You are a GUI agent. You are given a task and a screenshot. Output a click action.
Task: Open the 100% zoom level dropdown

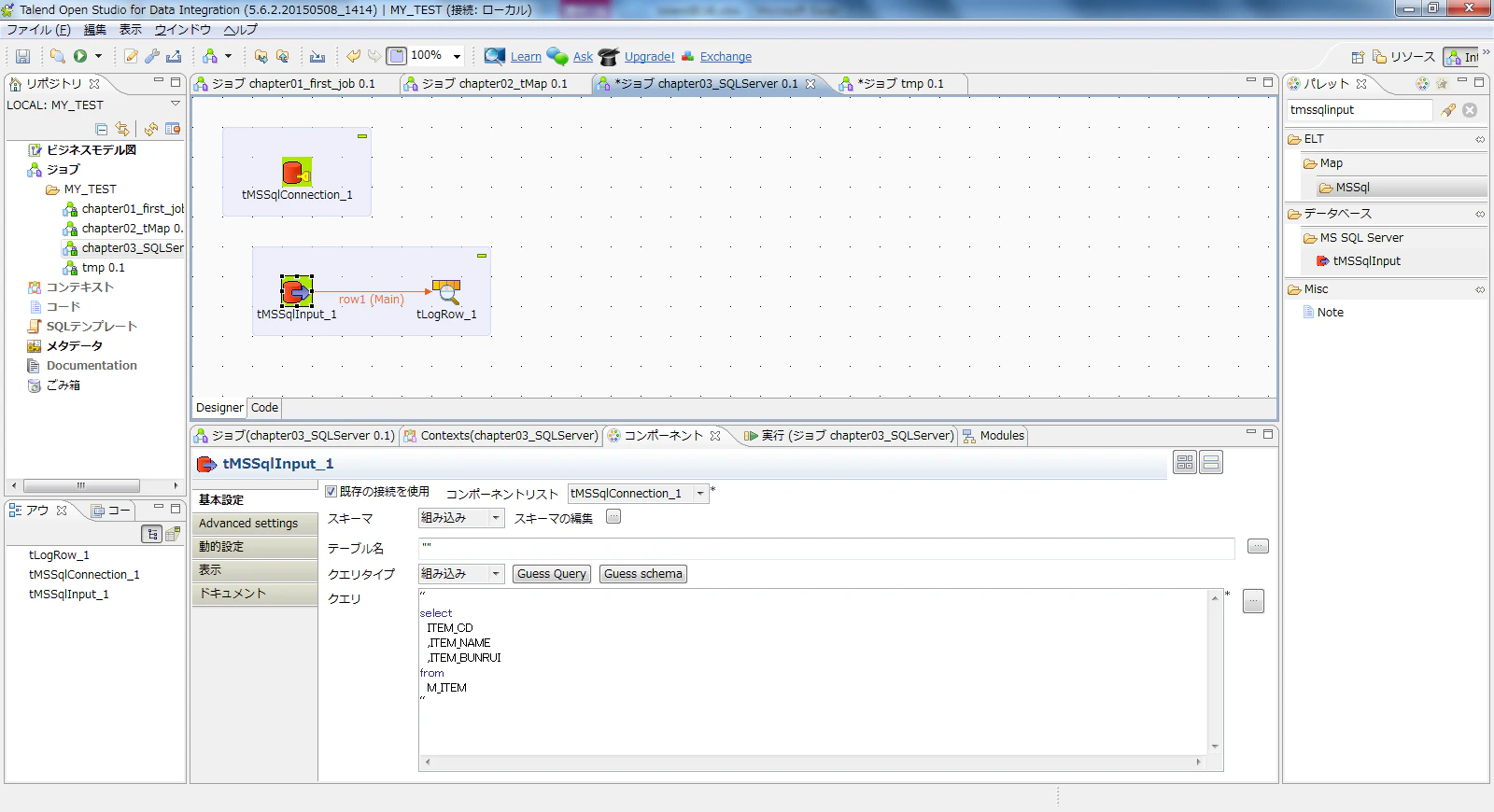(457, 56)
